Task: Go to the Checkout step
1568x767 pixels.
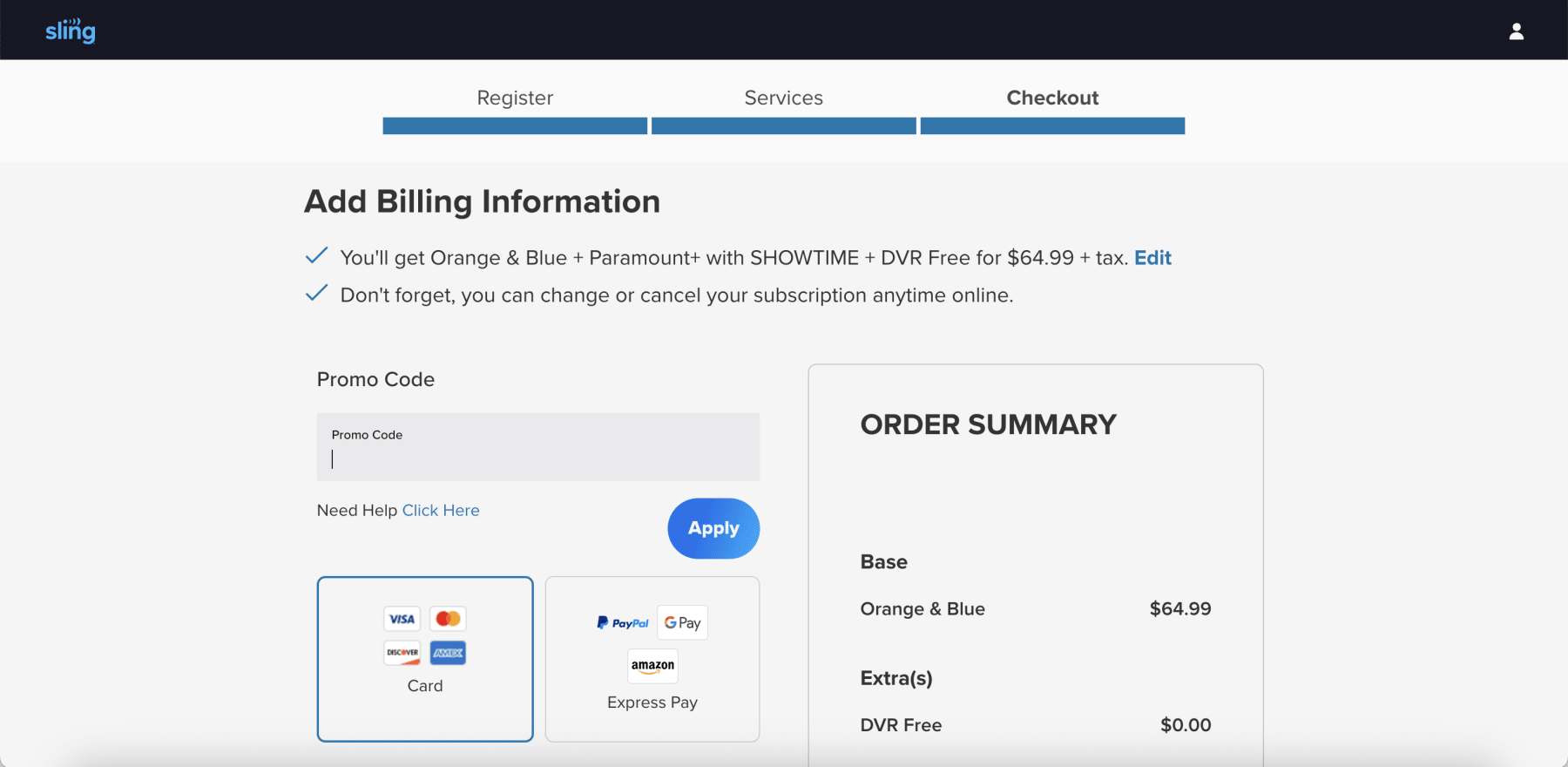Action: [1052, 98]
